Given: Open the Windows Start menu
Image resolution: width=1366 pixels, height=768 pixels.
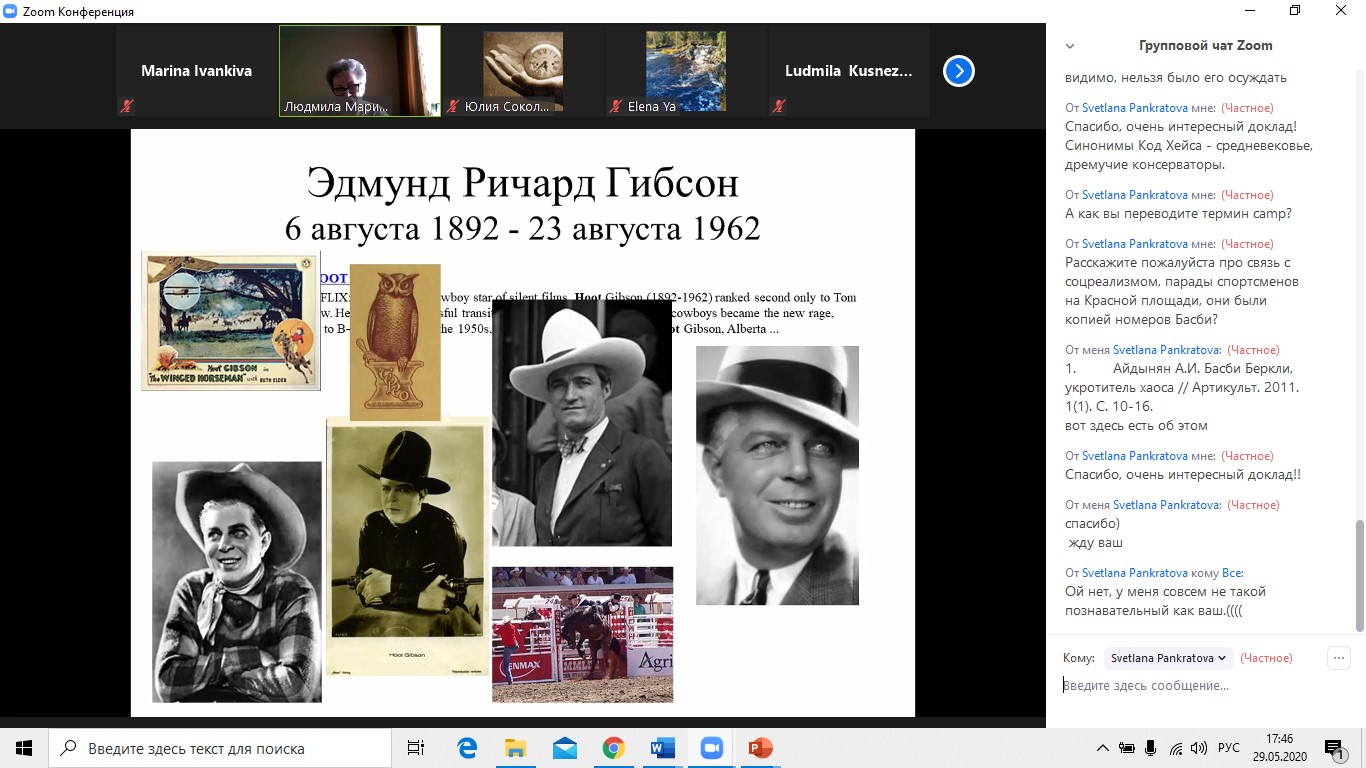Looking at the screenshot, I should 24,748.
